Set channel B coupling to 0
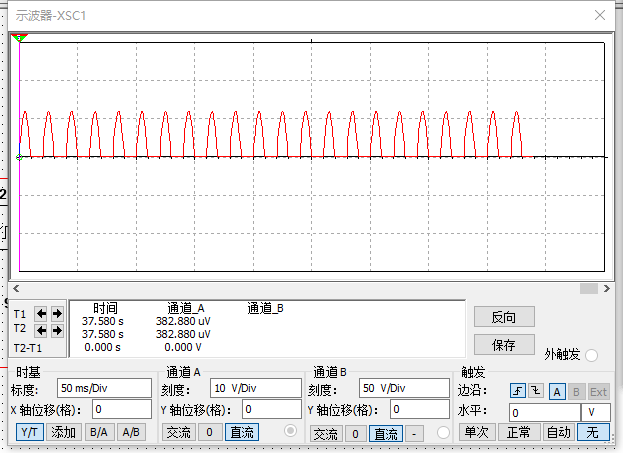This screenshot has height=453, width=623. click(x=355, y=434)
